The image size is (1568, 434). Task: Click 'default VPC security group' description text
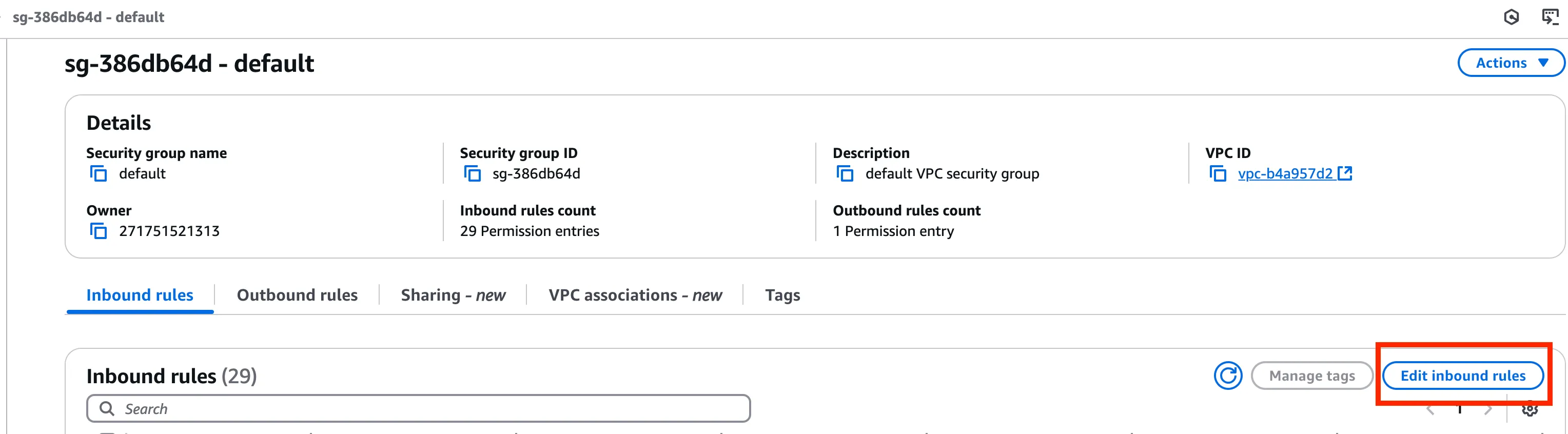click(x=952, y=174)
